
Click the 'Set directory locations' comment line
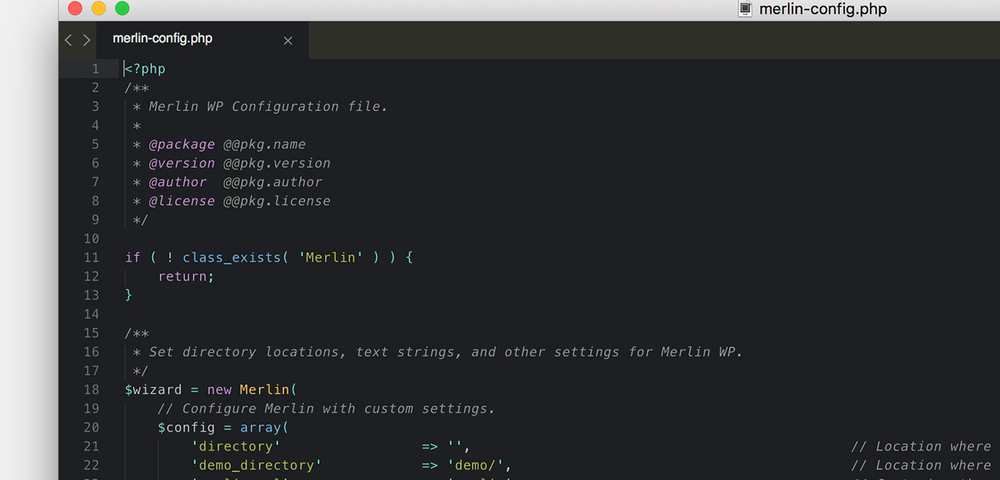(446, 352)
